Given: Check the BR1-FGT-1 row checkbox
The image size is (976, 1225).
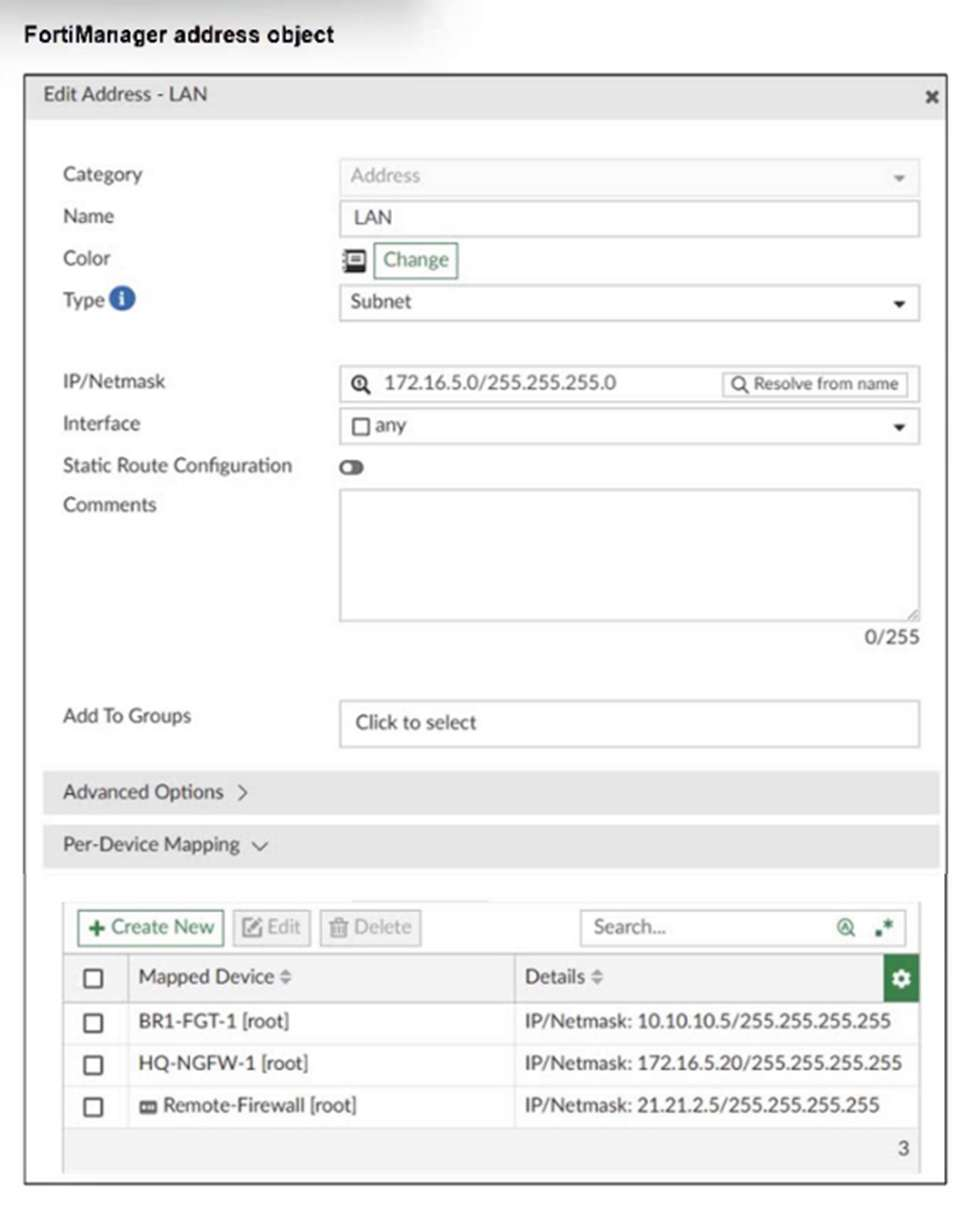Looking at the screenshot, I should click(93, 1023).
